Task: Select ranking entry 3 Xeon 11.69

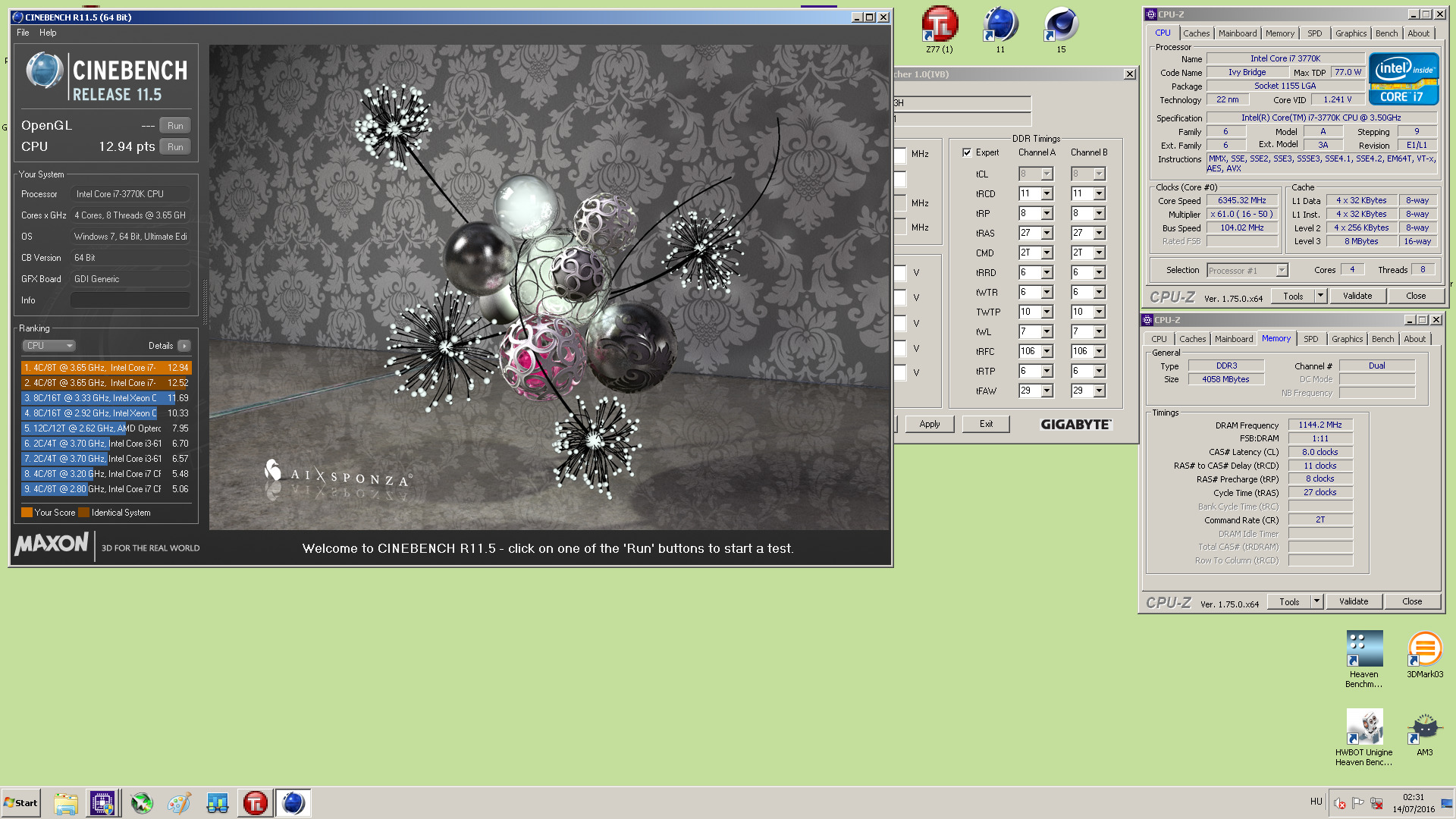Action: [106, 398]
